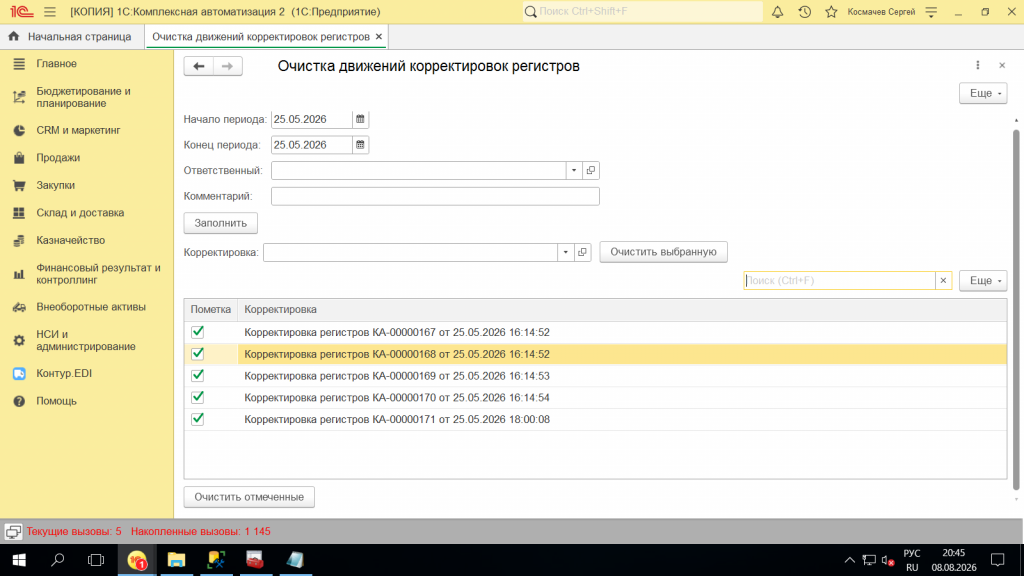Click the Корректировка column header
The height and width of the screenshot is (576, 1024).
(622, 310)
